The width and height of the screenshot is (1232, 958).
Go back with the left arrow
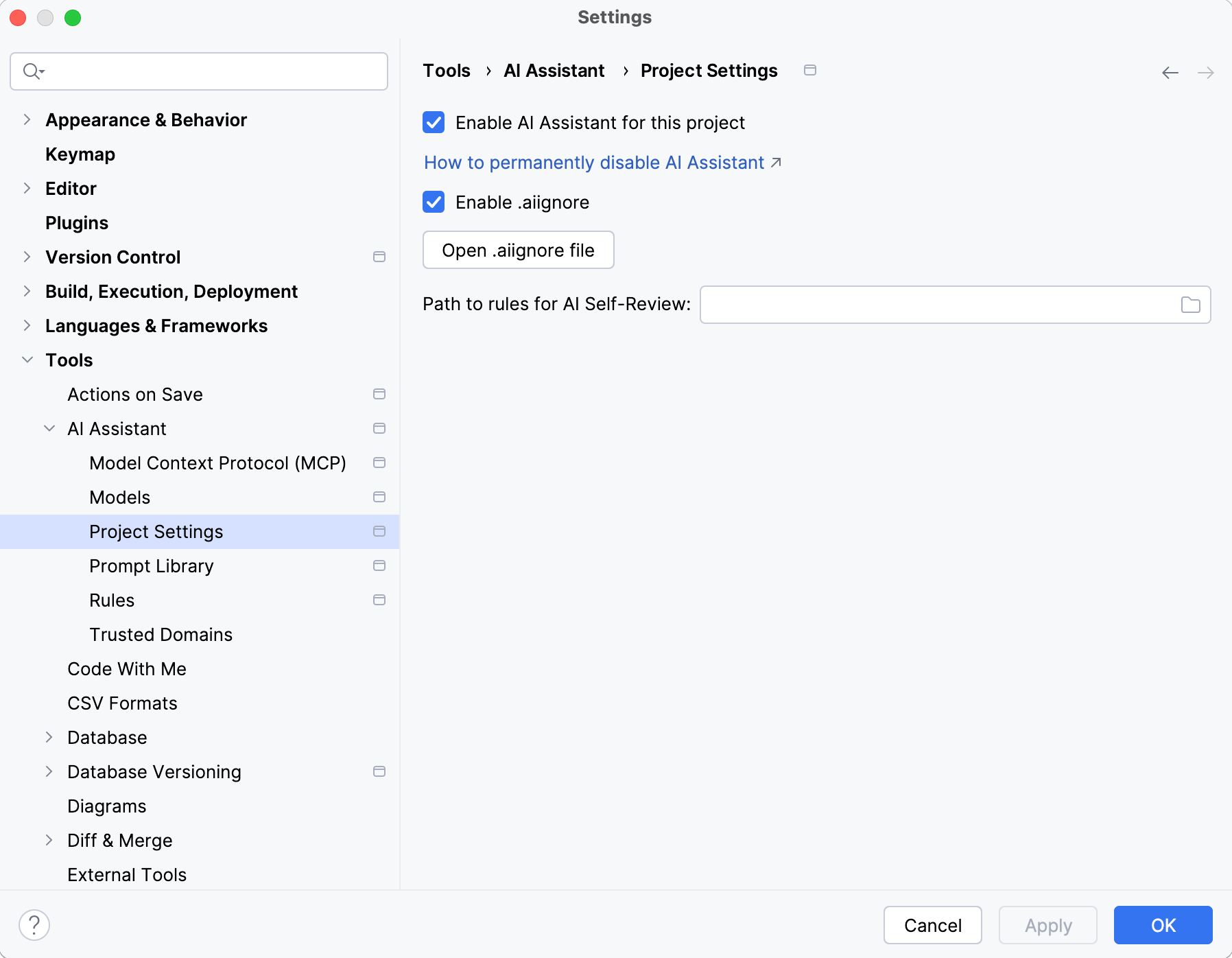(x=1170, y=73)
